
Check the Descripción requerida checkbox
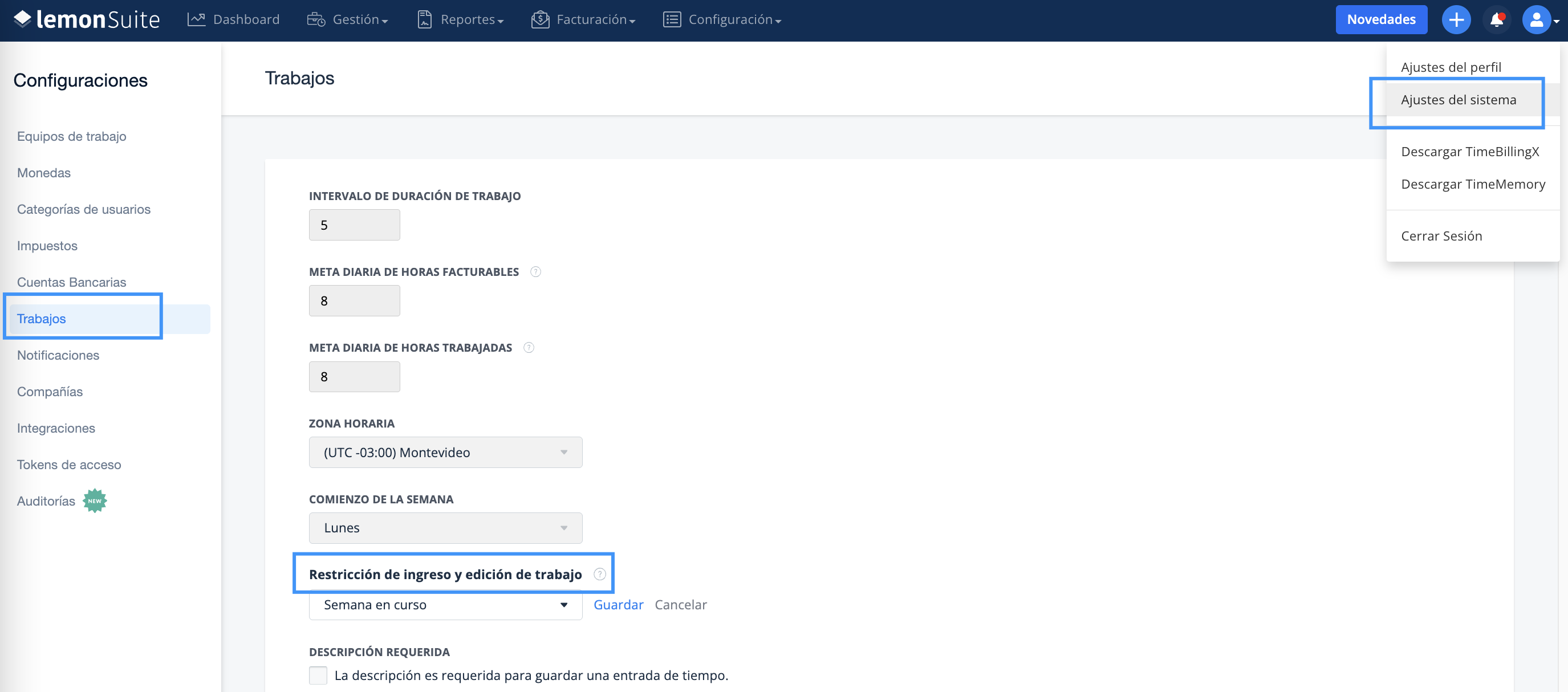pos(318,675)
